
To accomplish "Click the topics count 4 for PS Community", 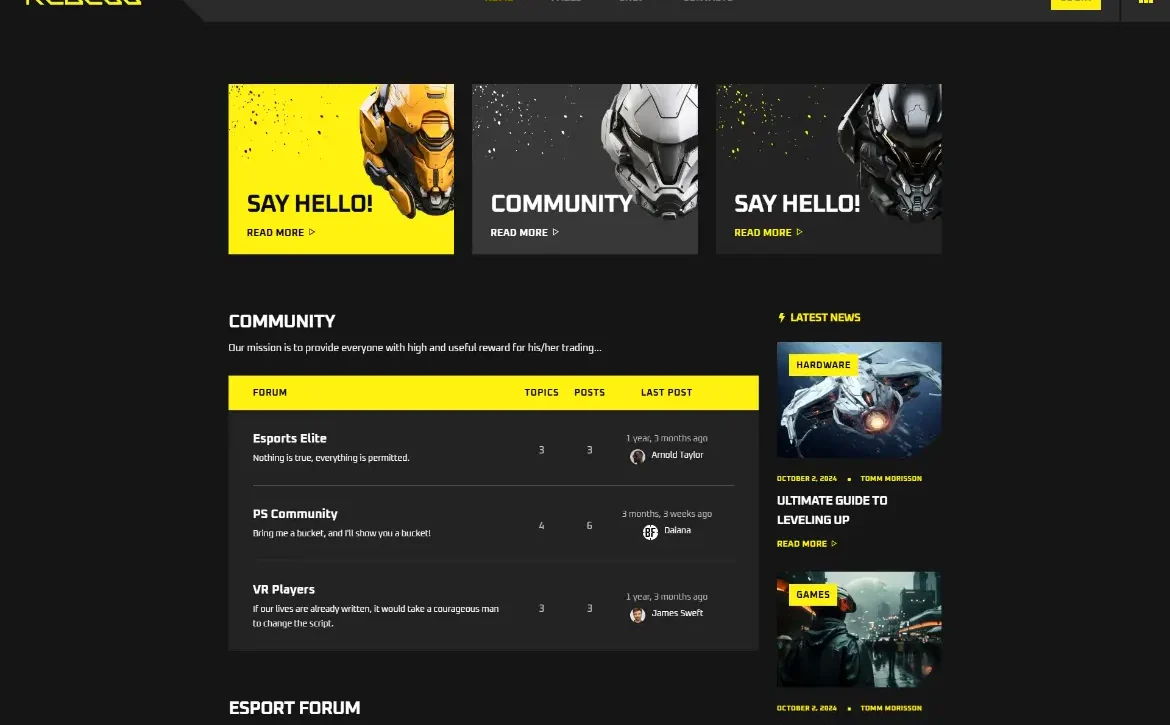I will [x=542, y=526].
